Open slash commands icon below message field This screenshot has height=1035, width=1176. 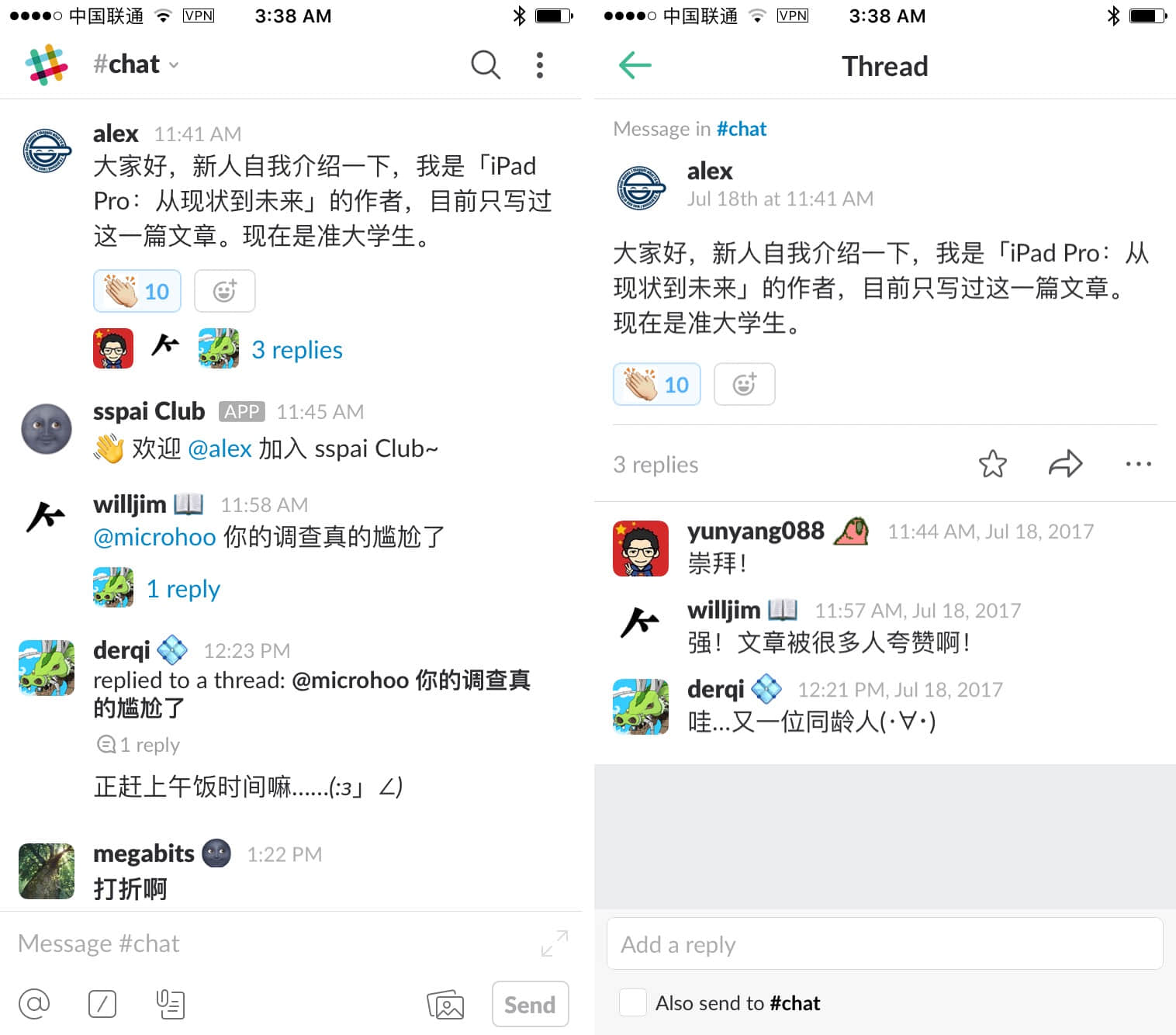pos(102,1004)
